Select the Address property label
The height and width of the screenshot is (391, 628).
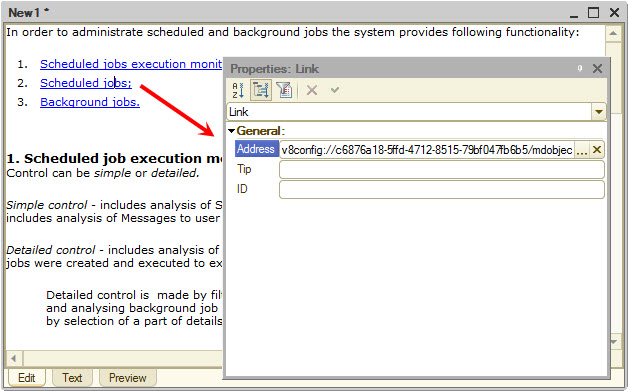pos(256,149)
